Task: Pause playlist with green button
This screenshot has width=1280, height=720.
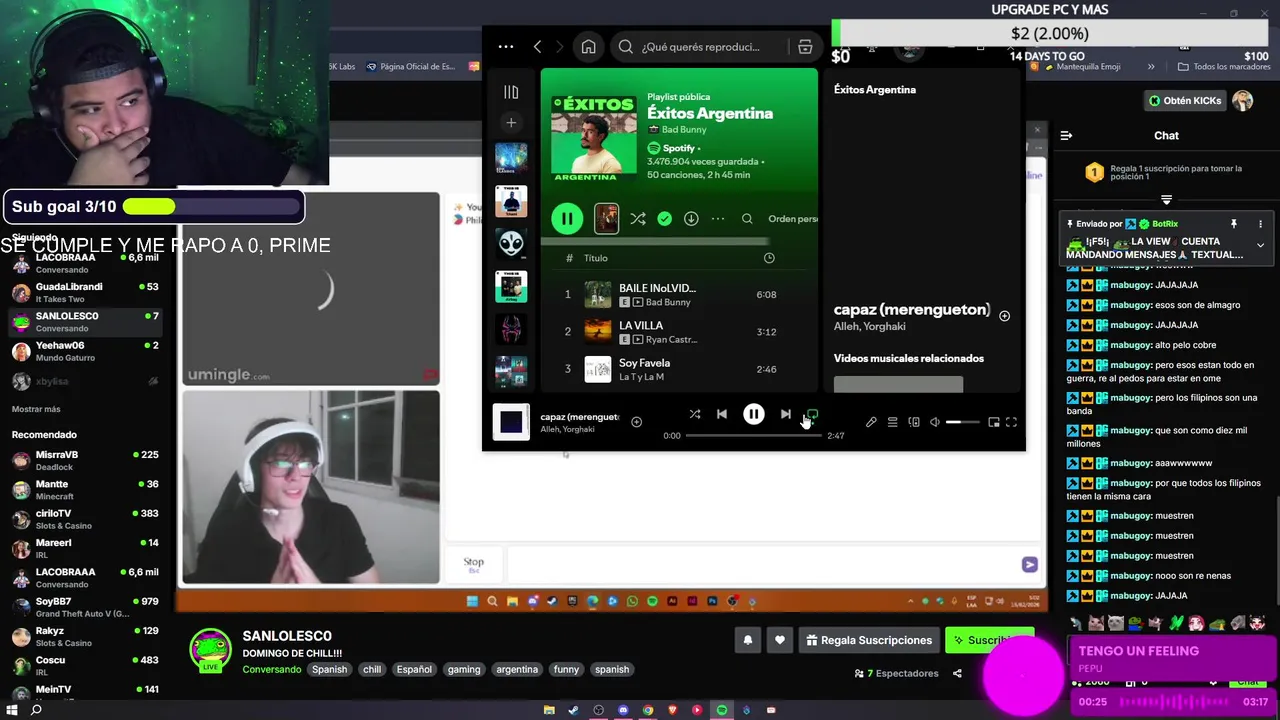Action: (567, 218)
